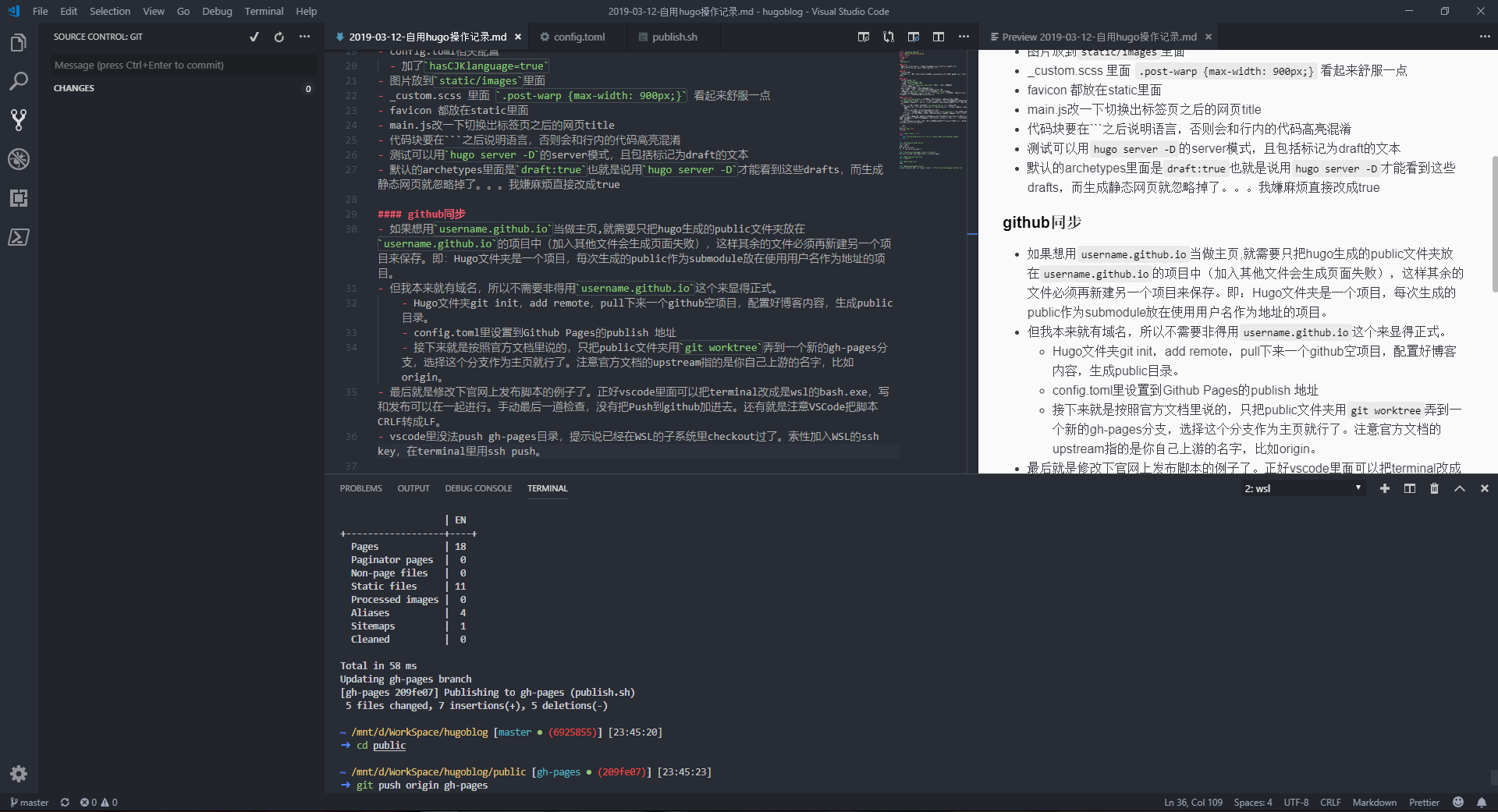Open editor More Actions ellipsis
This screenshot has width=1498, height=812.
[964, 37]
